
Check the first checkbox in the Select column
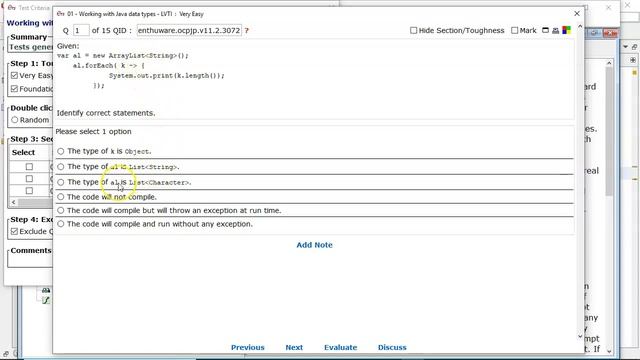pos(29,167)
